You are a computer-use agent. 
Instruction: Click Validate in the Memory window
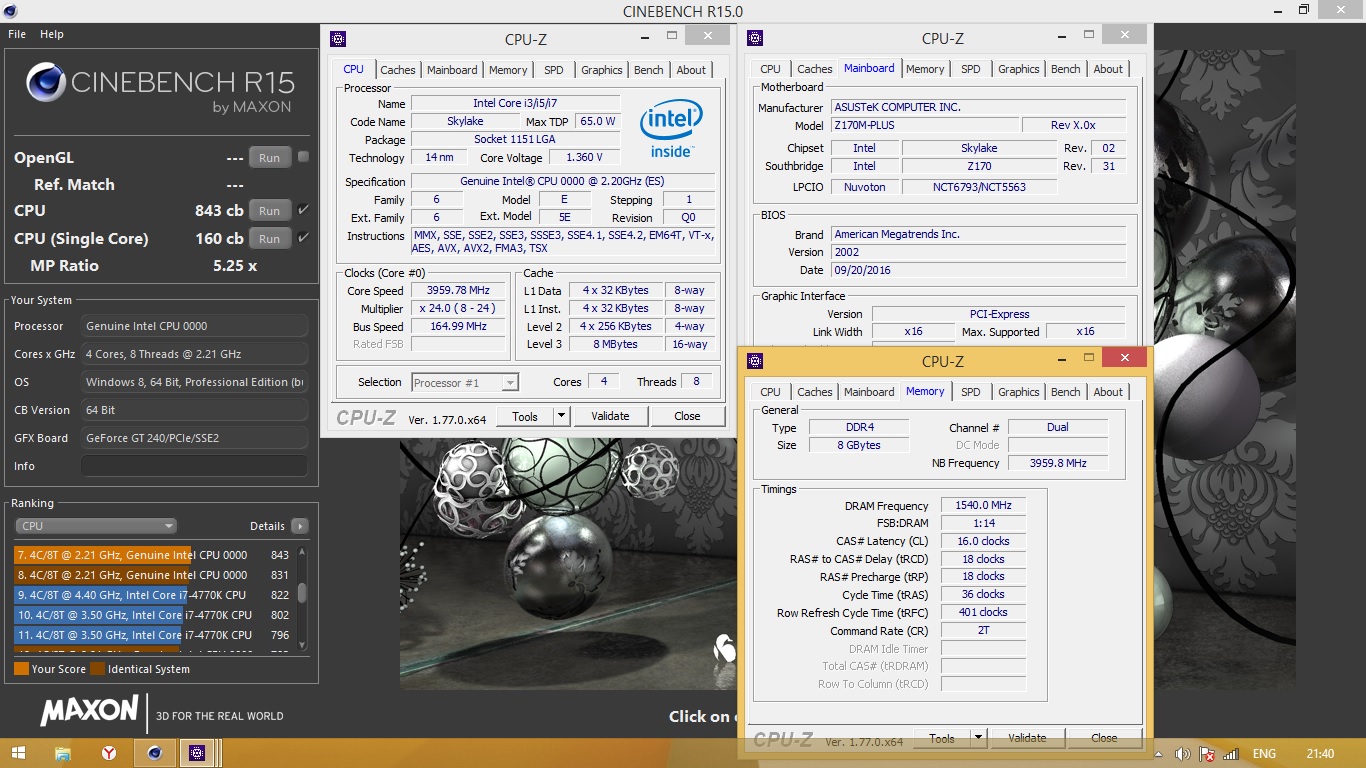(x=1027, y=738)
